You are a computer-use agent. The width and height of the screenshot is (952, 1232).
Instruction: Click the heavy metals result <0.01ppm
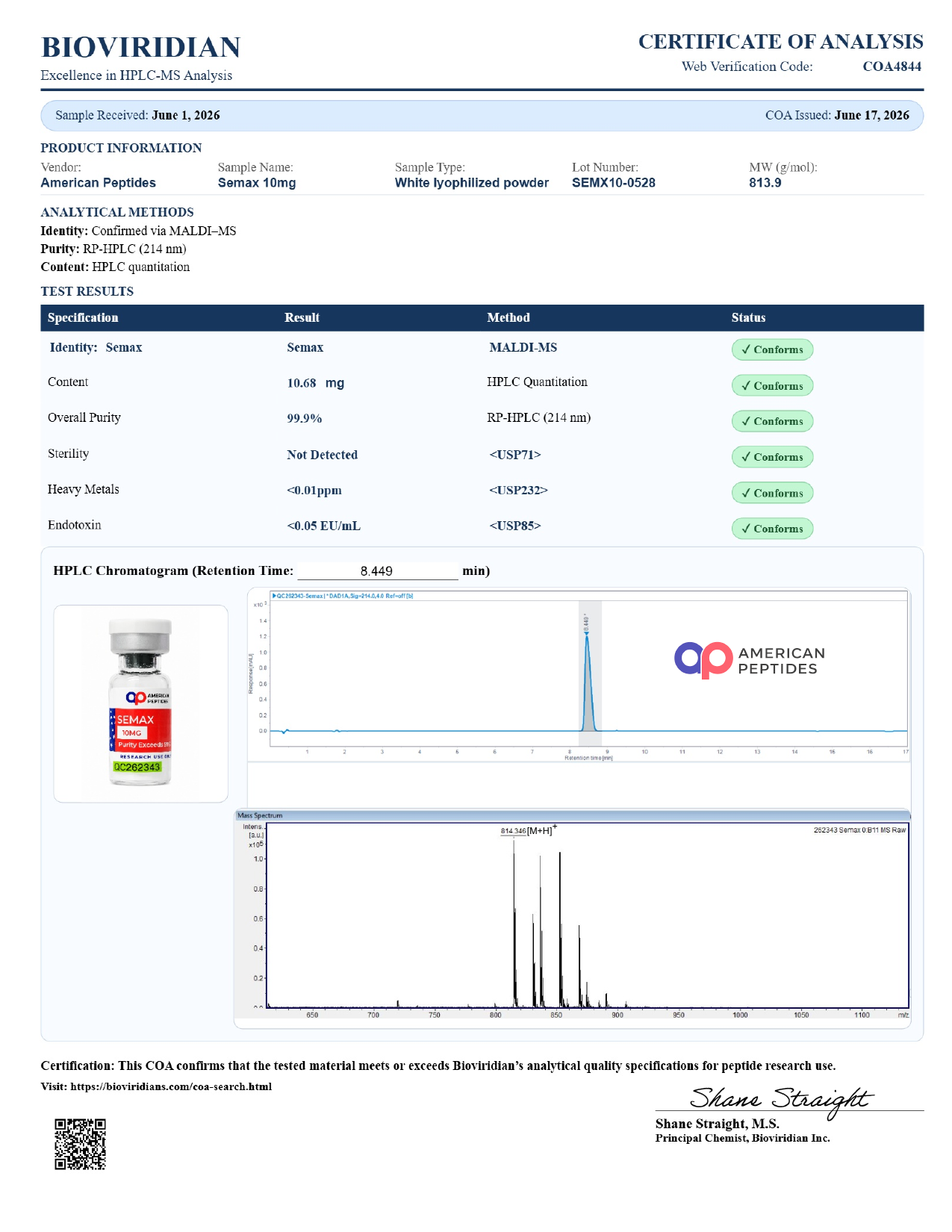[x=314, y=491]
